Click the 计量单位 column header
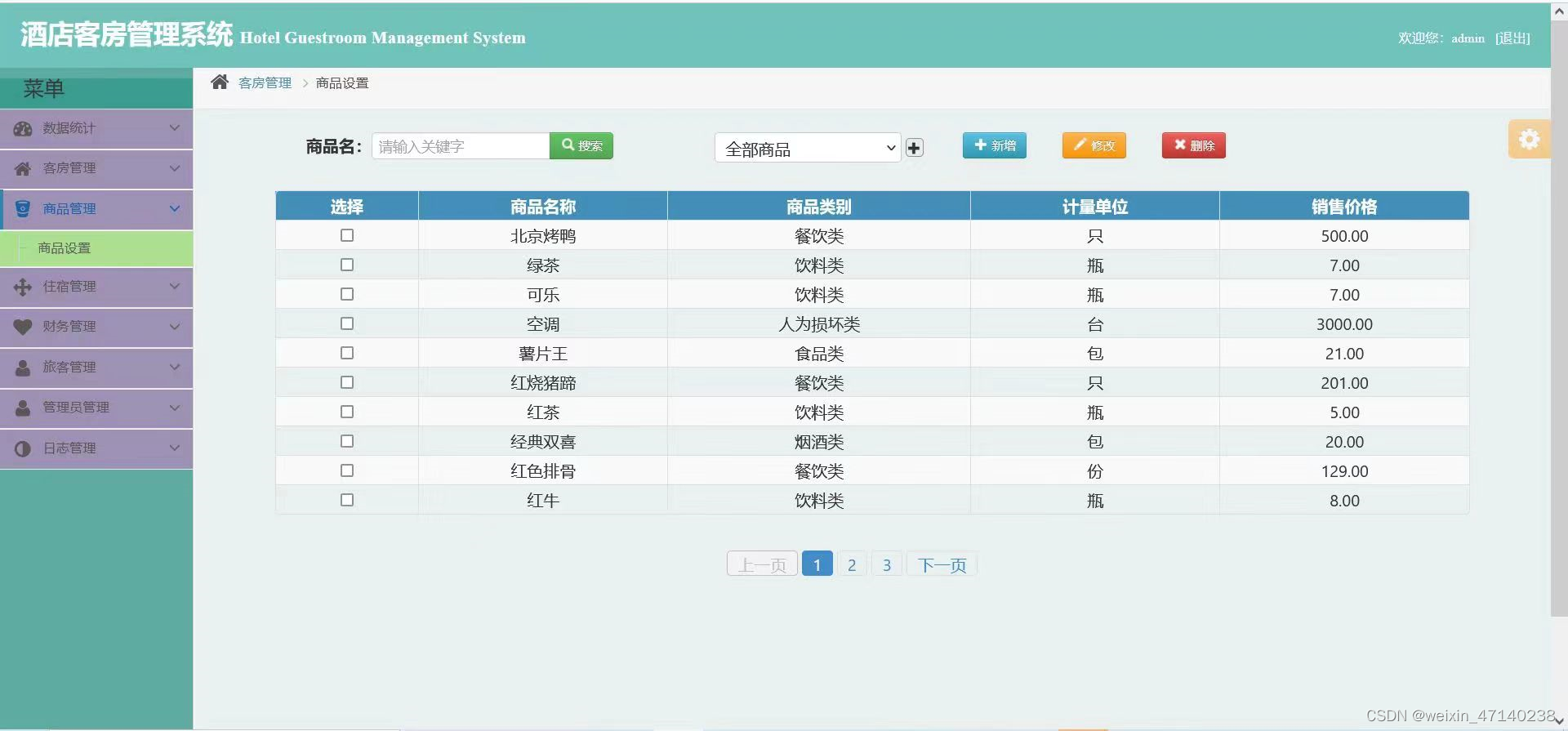The width and height of the screenshot is (1568, 731). tap(1095, 207)
